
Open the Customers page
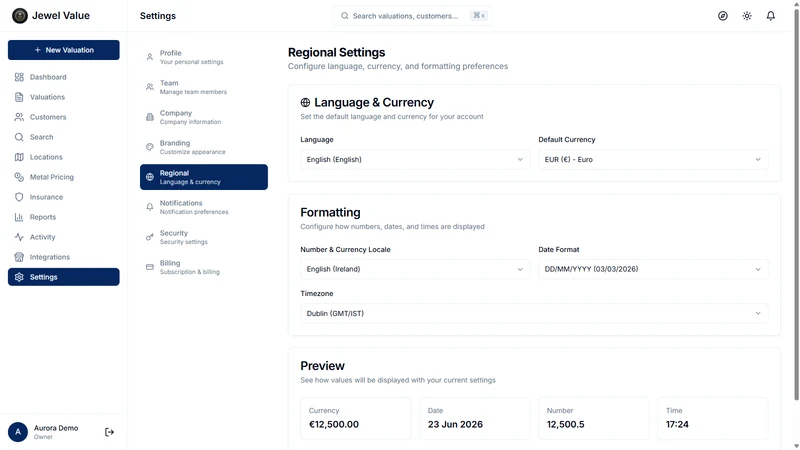coord(64,117)
